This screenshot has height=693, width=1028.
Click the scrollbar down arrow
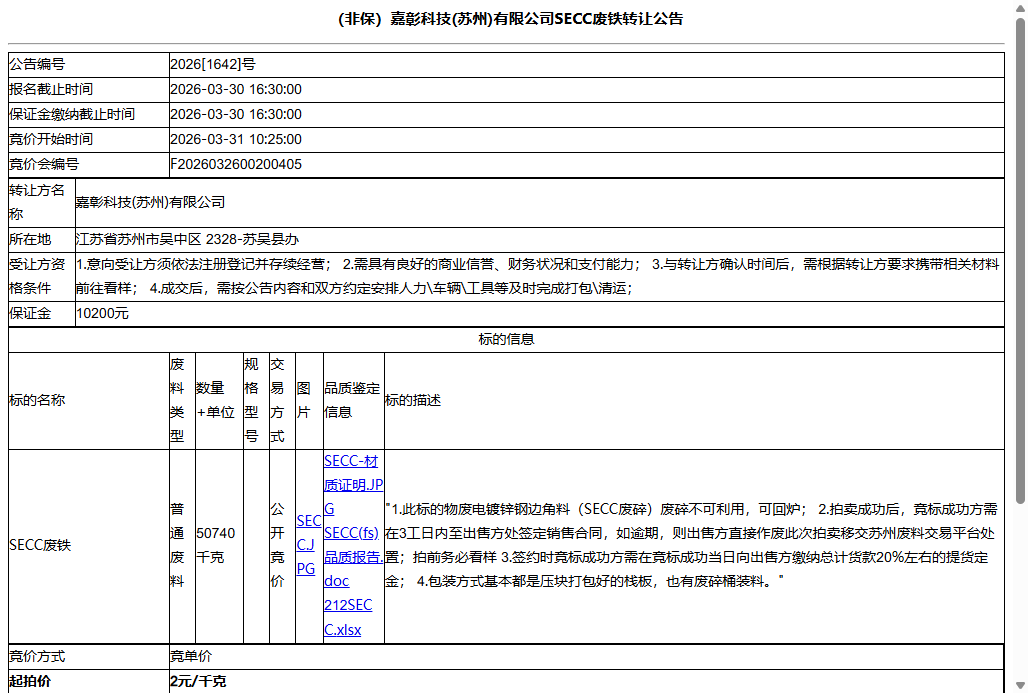pos(1019,685)
